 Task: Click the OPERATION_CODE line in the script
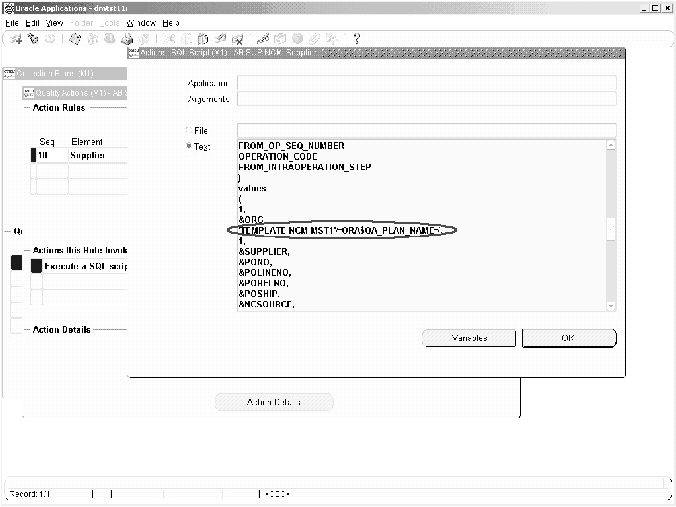pyautogui.click(x=278, y=156)
